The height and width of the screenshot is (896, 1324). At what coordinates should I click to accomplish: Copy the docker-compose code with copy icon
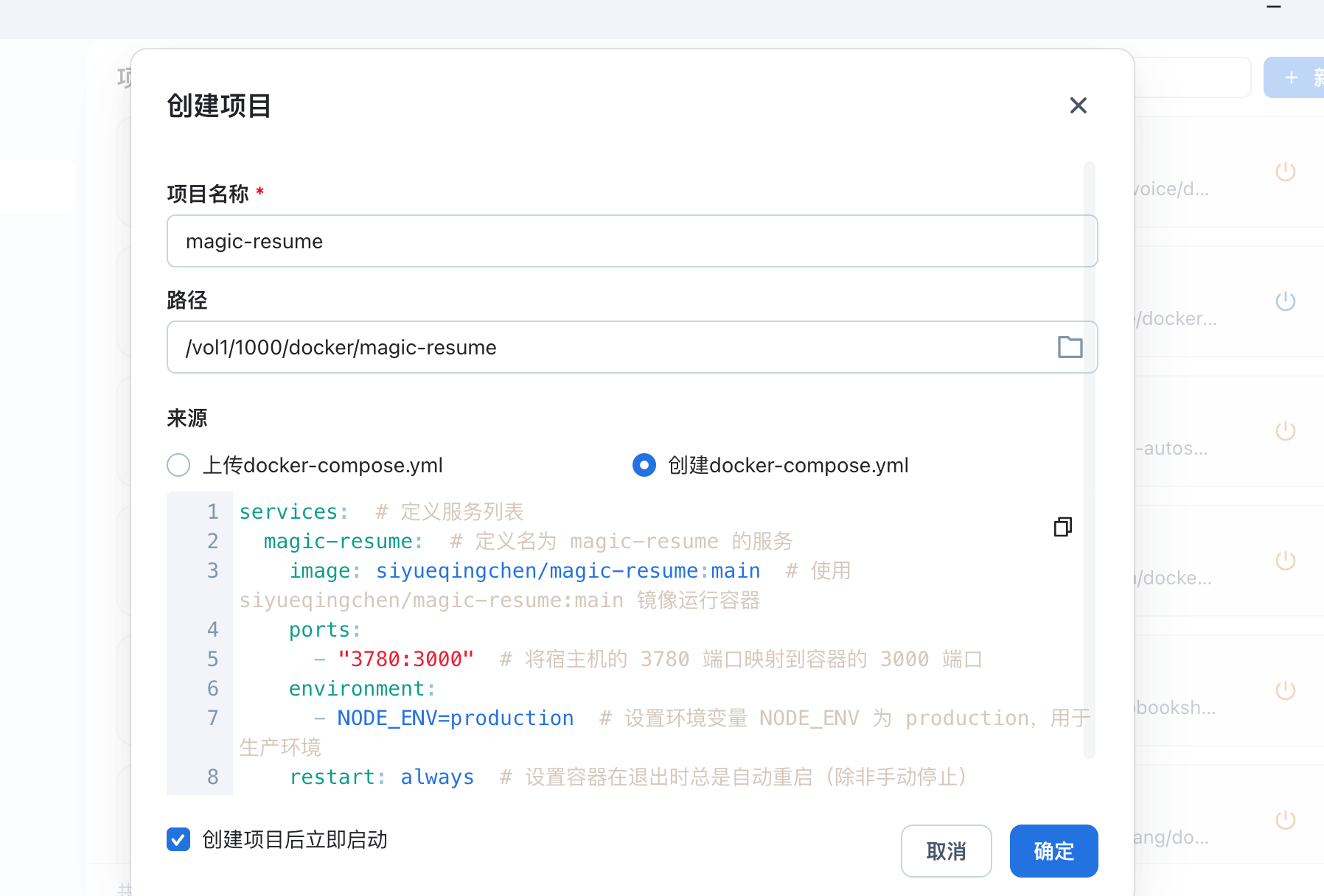pos(1062,527)
